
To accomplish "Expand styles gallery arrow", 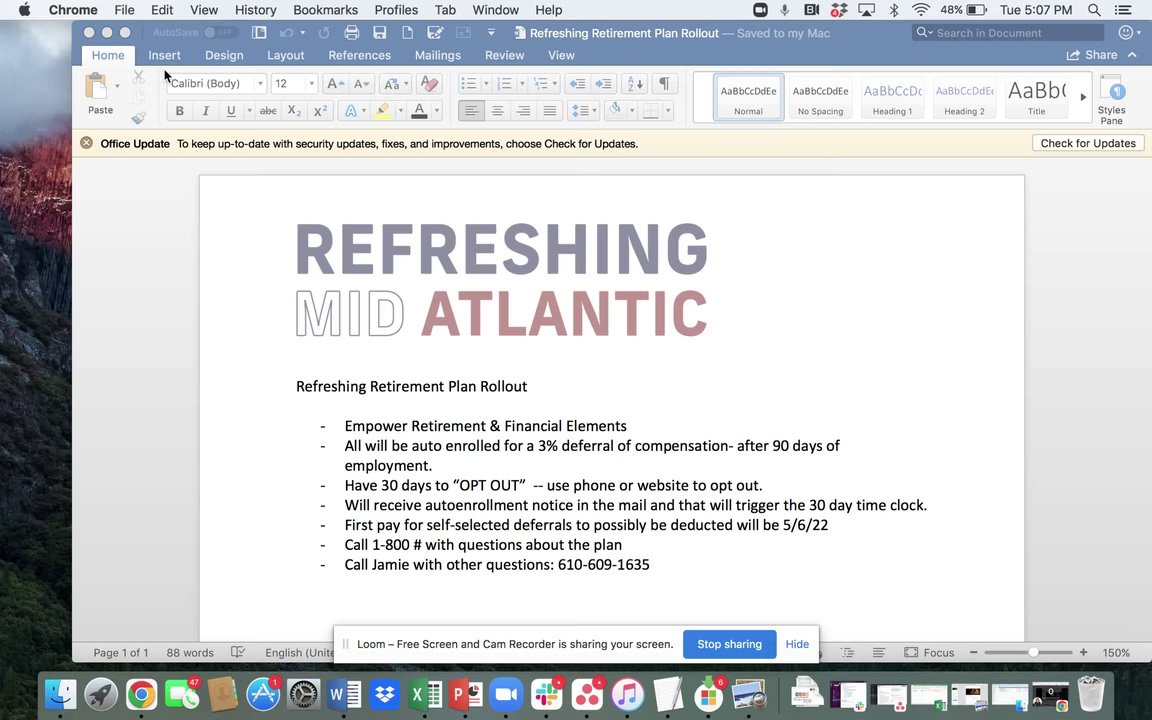I will (x=1083, y=97).
